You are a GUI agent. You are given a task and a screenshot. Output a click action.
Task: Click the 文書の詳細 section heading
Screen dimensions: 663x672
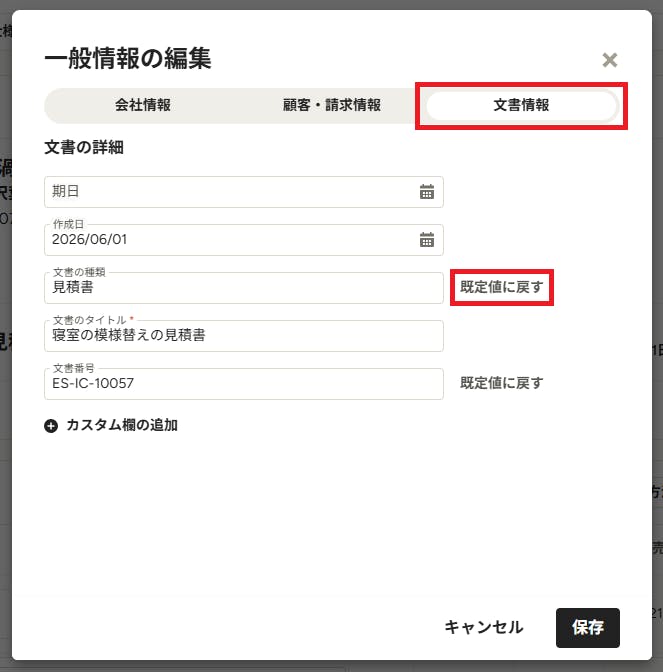84,147
